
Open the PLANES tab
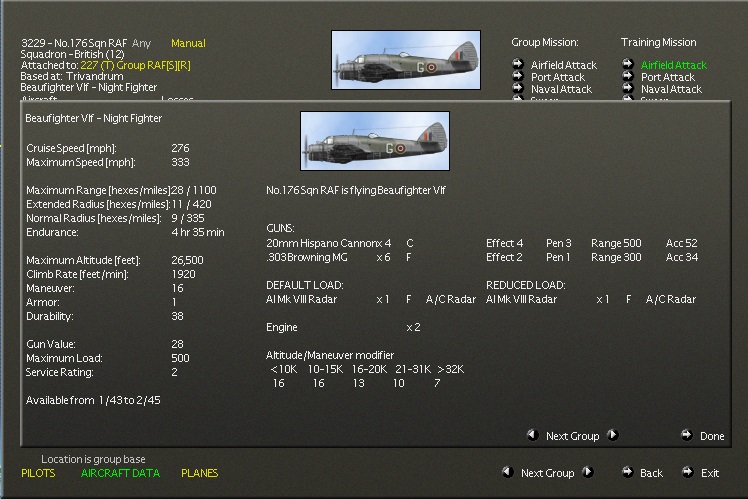click(x=199, y=473)
